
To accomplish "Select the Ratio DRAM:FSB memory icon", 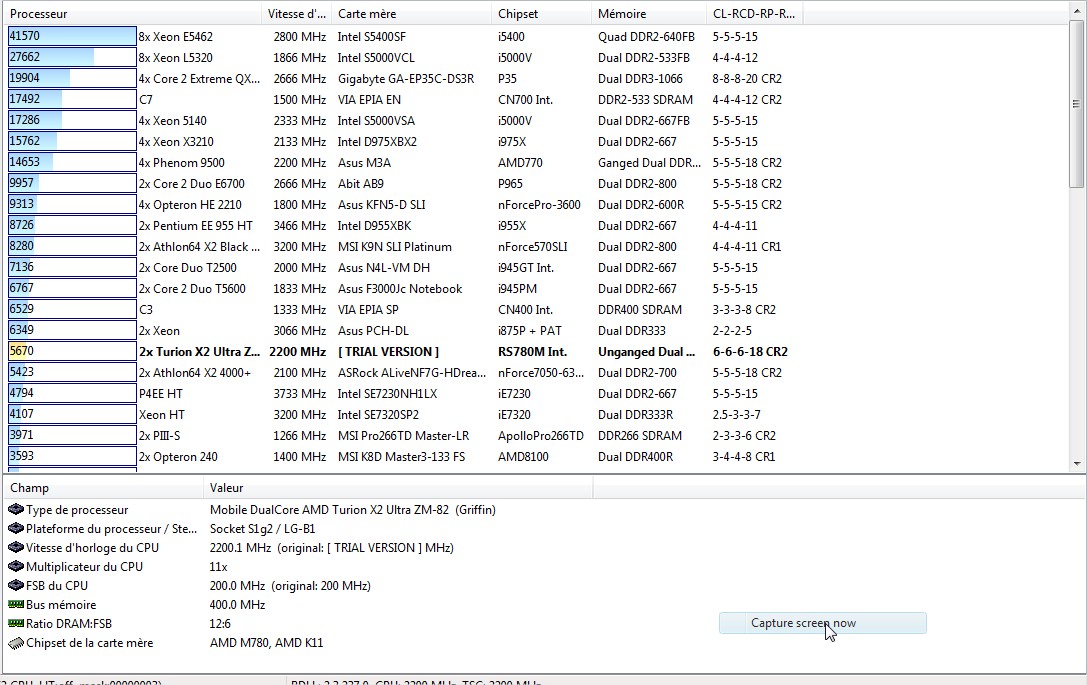I will (x=16, y=624).
